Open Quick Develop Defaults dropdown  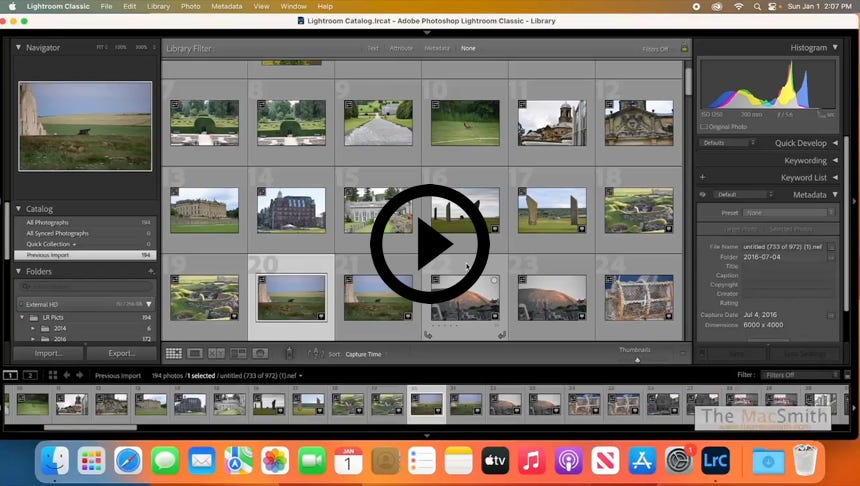(x=727, y=143)
